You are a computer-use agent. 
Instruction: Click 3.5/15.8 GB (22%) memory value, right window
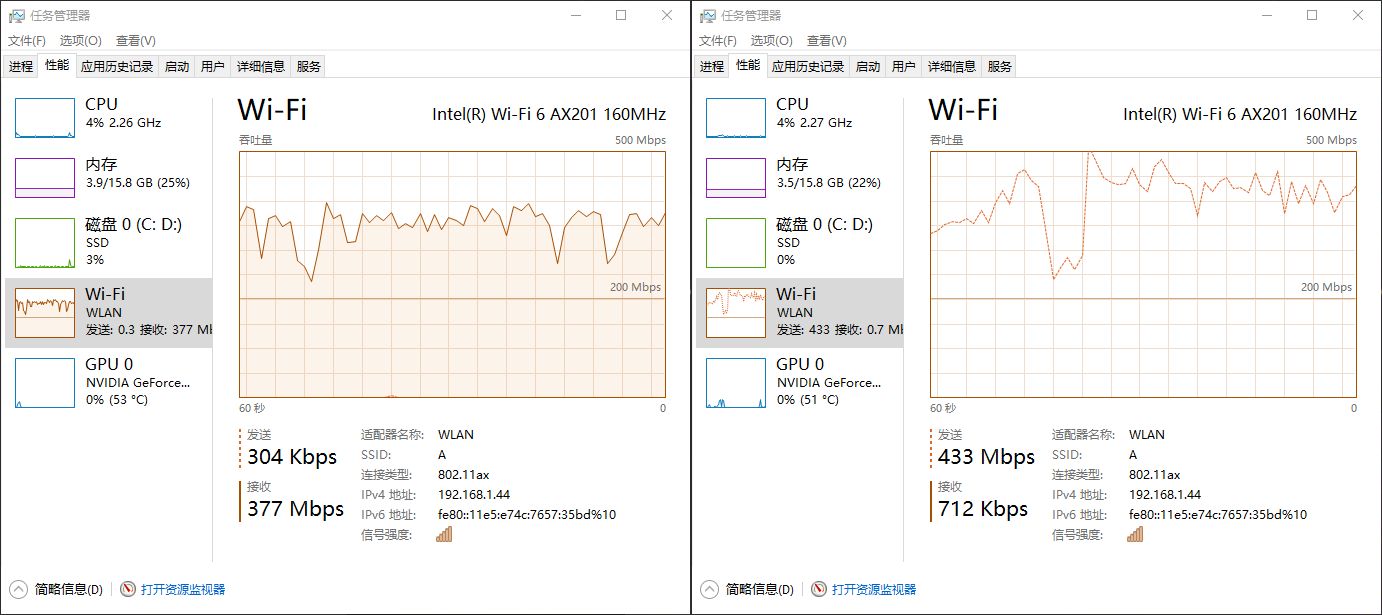point(828,183)
